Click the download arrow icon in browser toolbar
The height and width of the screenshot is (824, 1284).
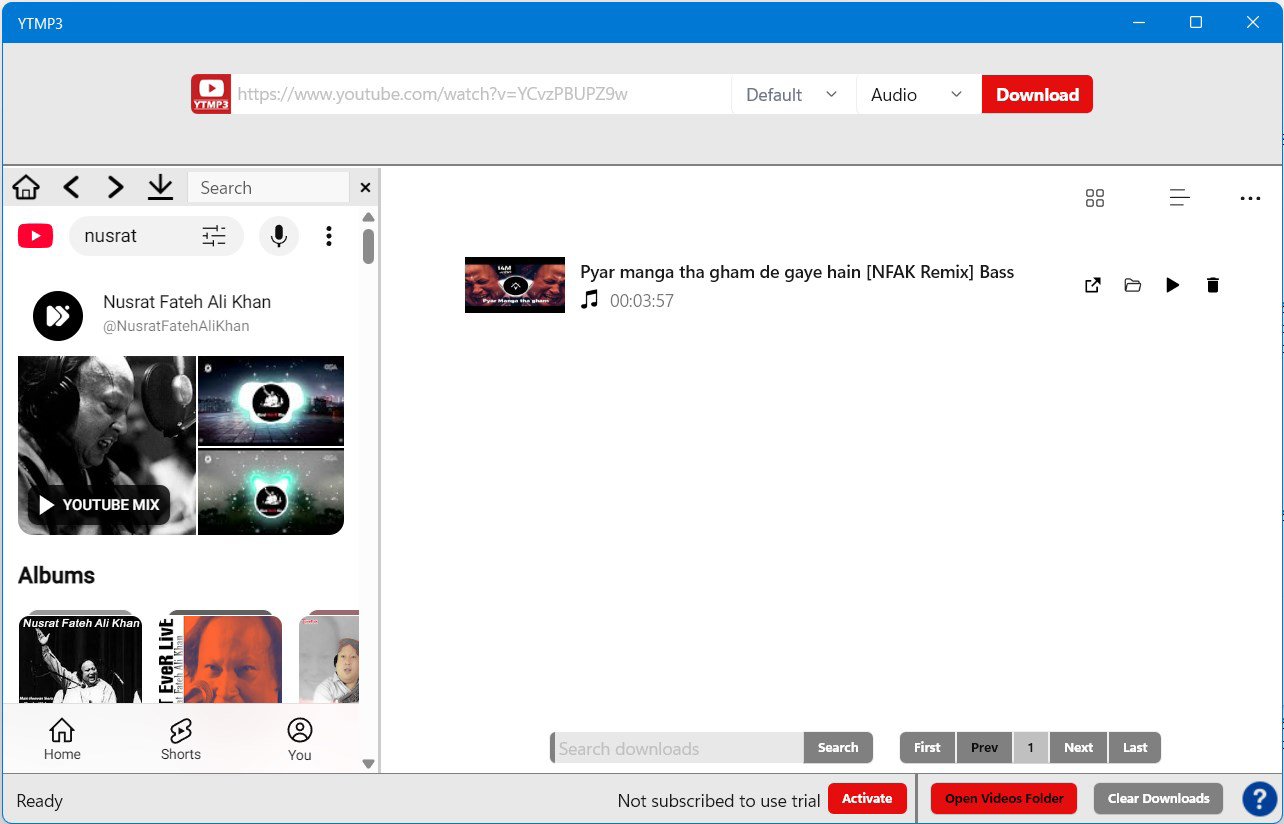click(x=160, y=187)
